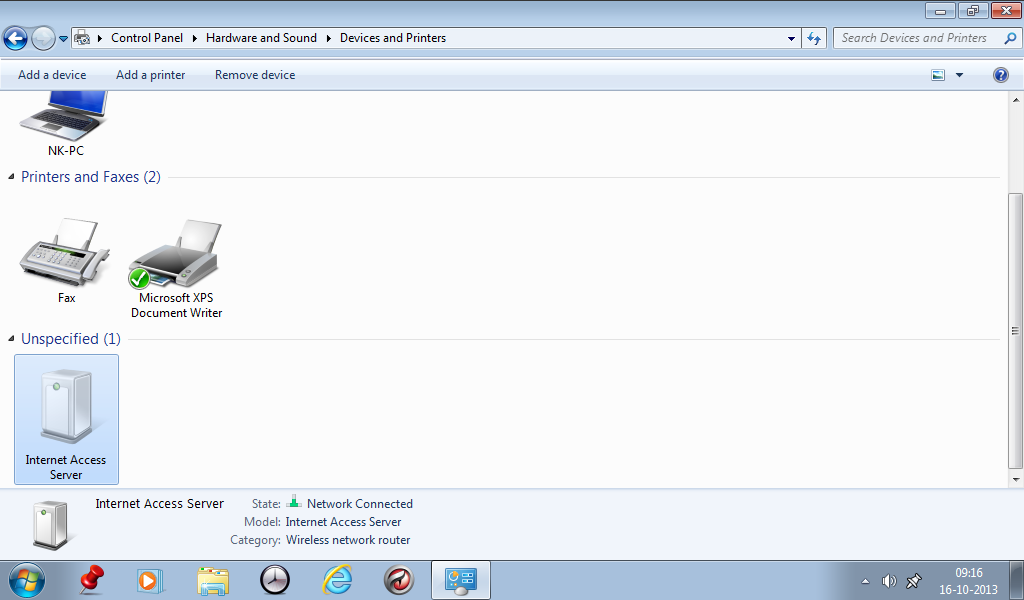The width and height of the screenshot is (1024, 600).
Task: Open Windows Explorer folder from taskbar
Action: 213,580
